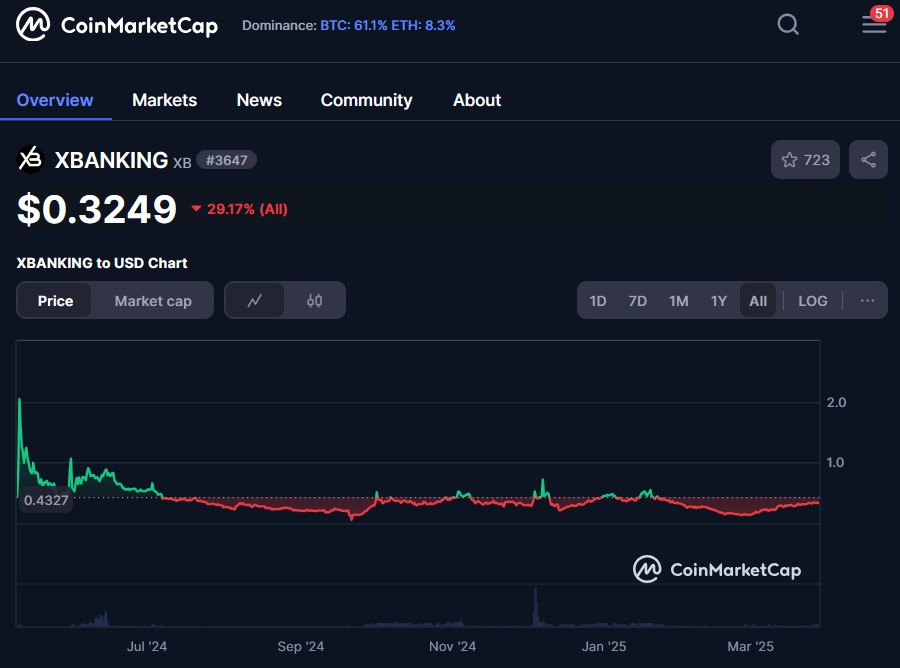The image size is (900, 668).
Task: Click the 1.0 y-axis label
Action: point(835,462)
